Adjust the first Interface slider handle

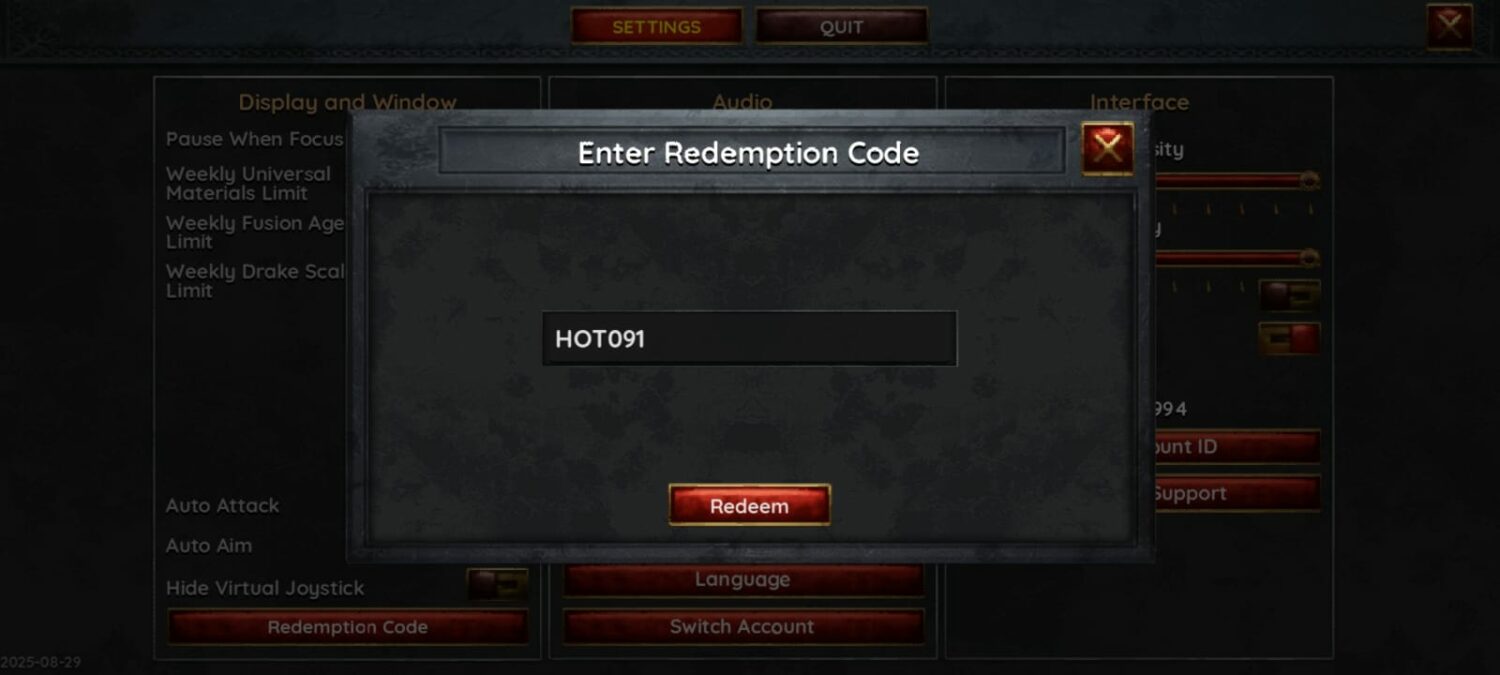1308,181
